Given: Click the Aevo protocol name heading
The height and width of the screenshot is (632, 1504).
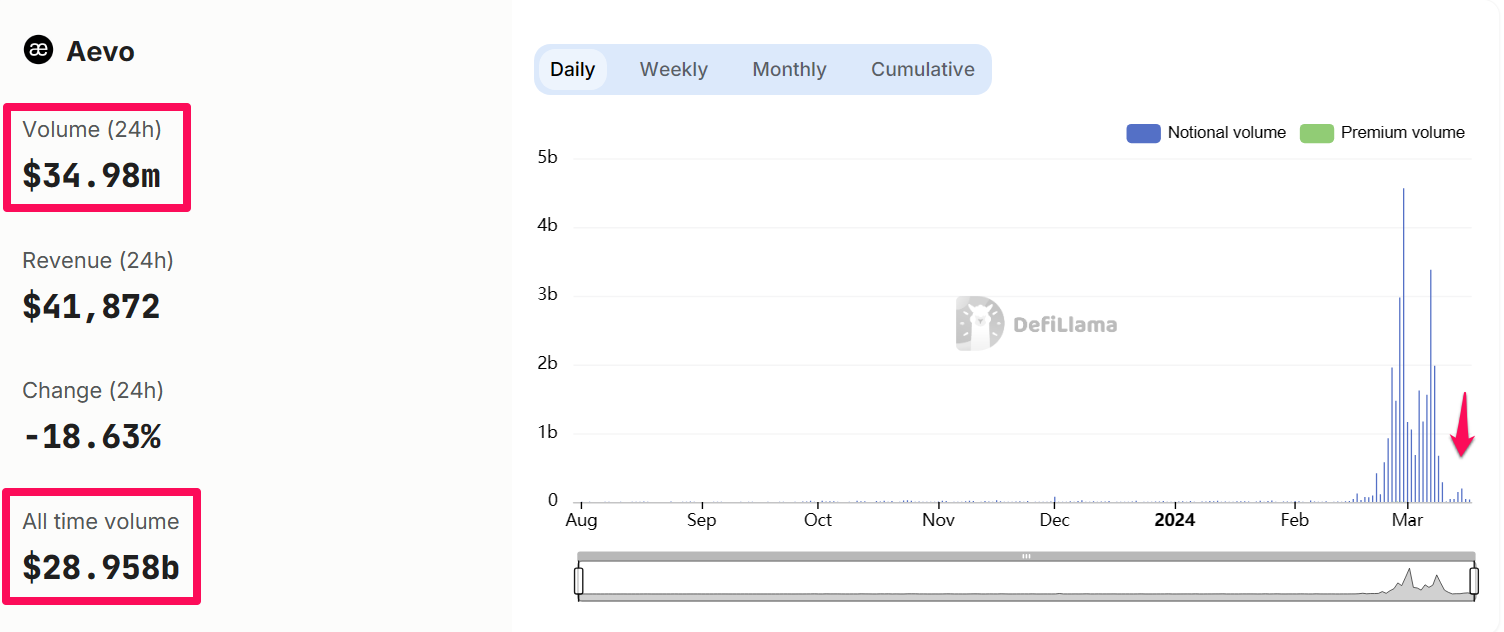Looking at the screenshot, I should pos(100,51).
